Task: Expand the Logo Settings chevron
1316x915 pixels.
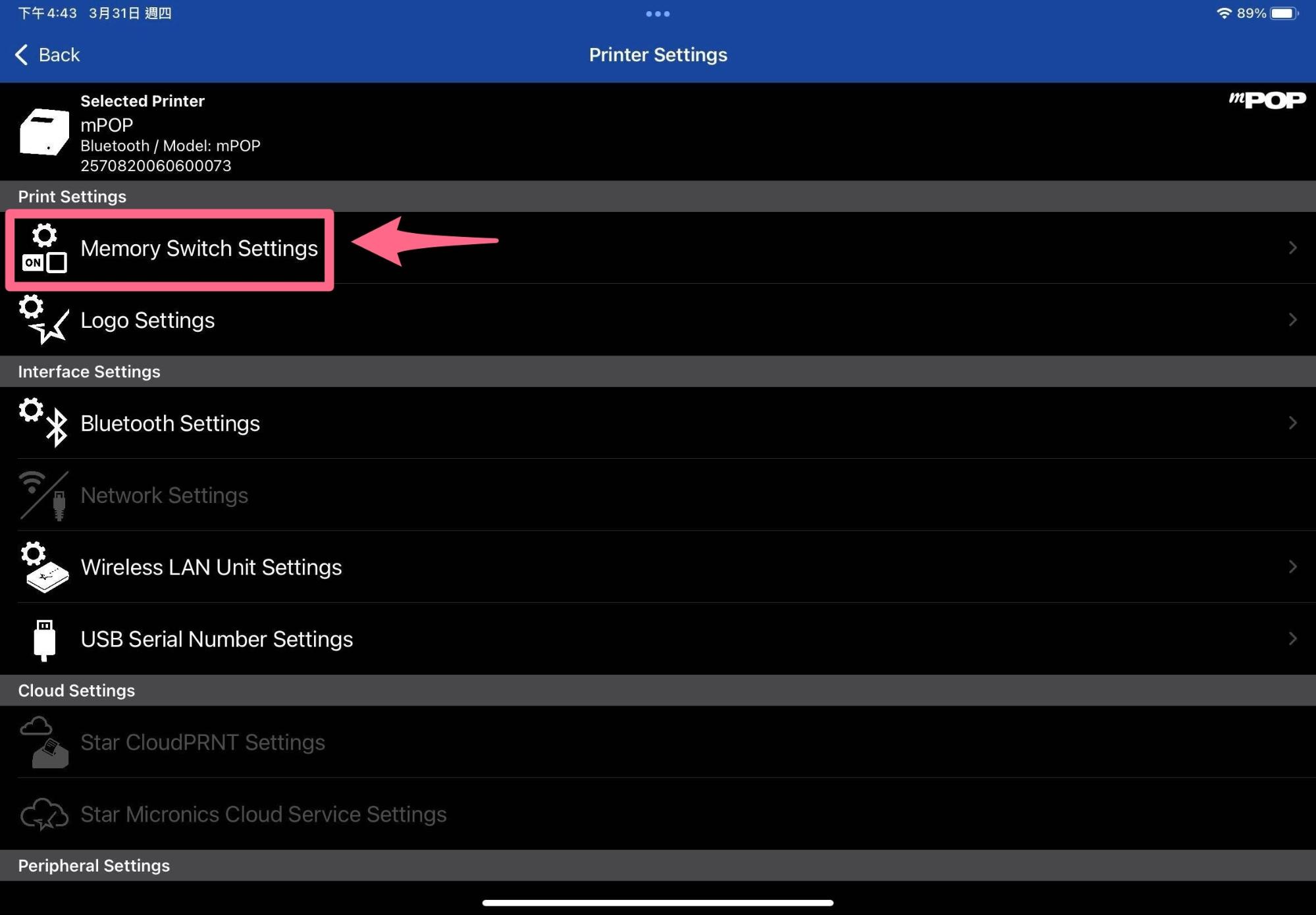Action: tap(1293, 320)
